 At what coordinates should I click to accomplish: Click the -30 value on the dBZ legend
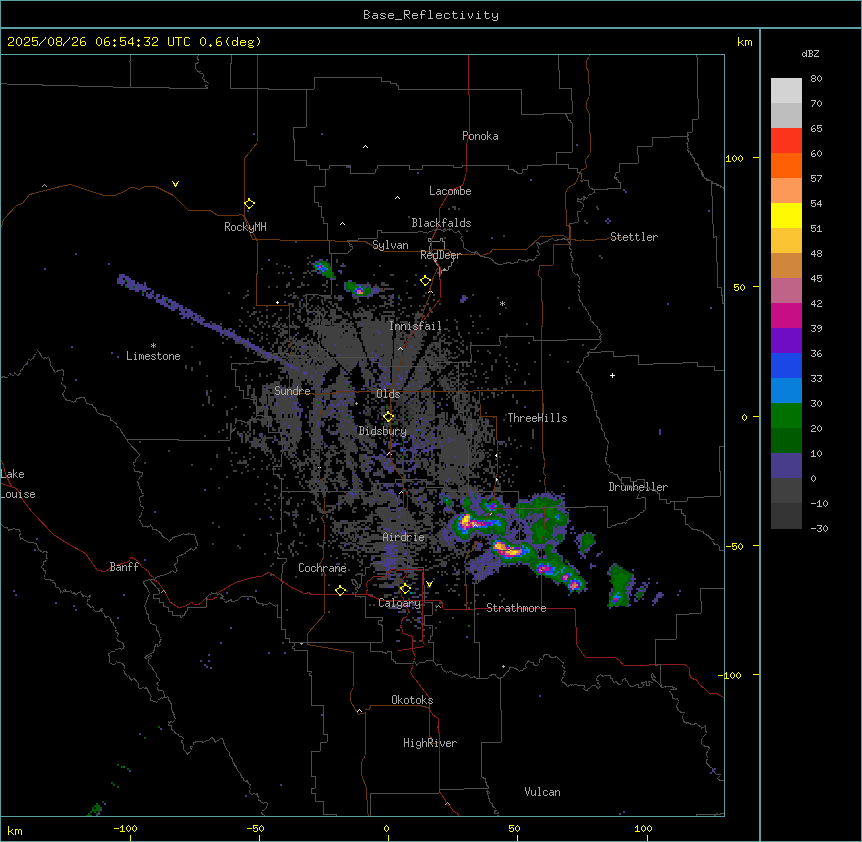(819, 529)
